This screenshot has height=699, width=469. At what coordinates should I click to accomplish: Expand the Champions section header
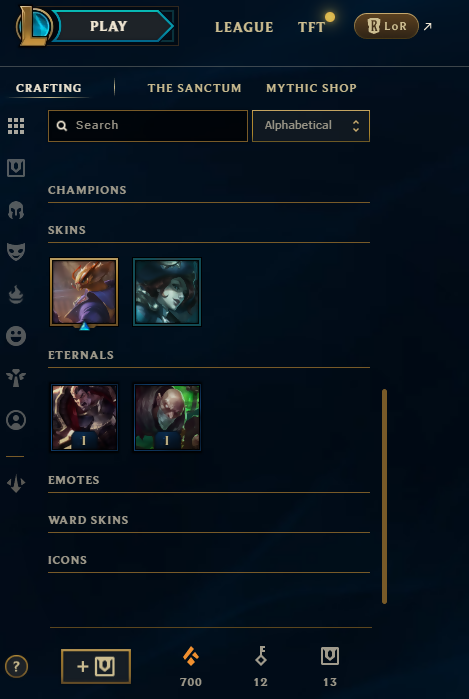tap(209, 190)
